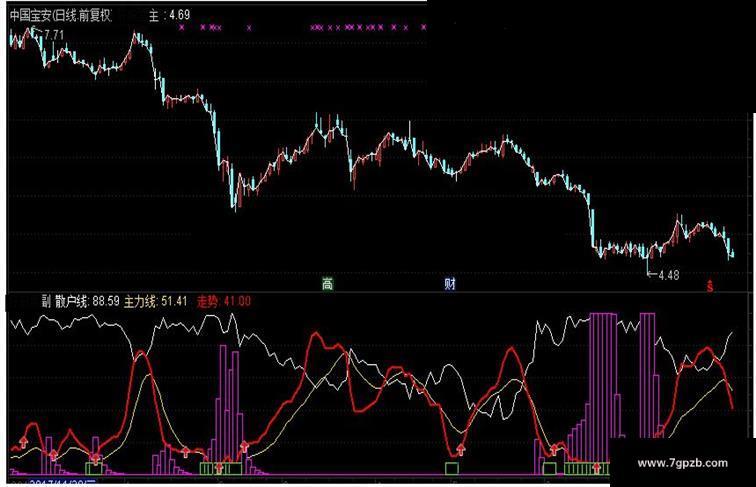Click the 散户线: 88.59 indicator label

pos(87,302)
